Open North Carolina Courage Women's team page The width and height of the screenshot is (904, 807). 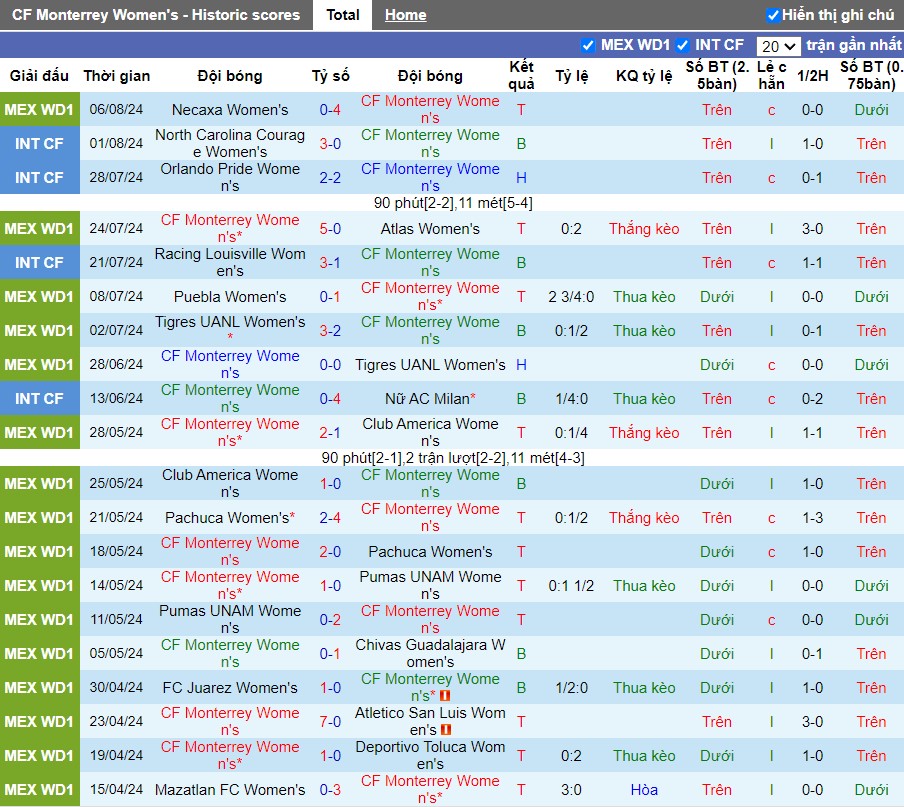point(229,144)
